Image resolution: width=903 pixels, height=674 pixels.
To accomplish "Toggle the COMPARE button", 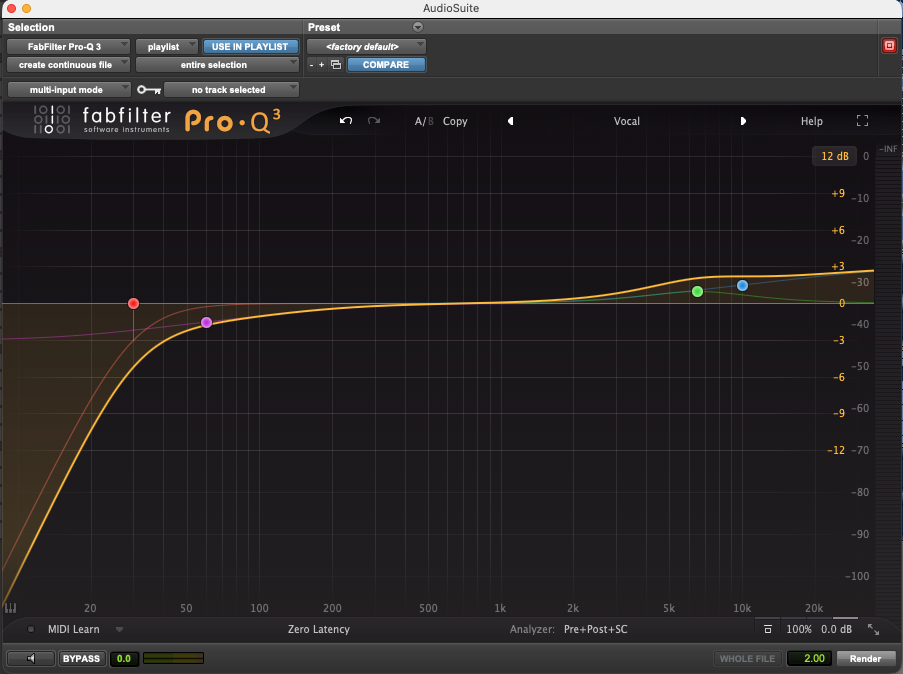I will (386, 65).
